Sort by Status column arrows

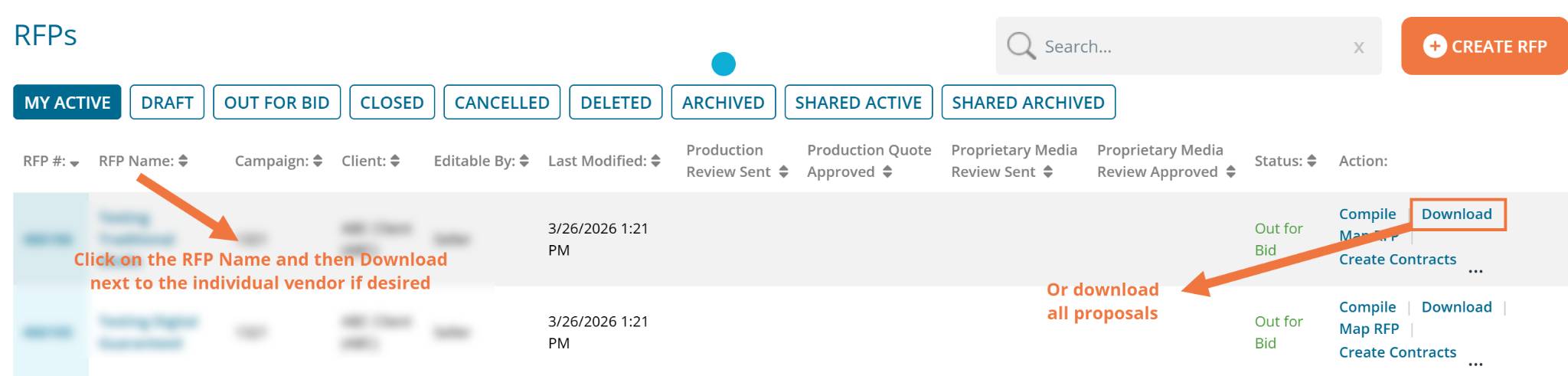coord(1312,161)
